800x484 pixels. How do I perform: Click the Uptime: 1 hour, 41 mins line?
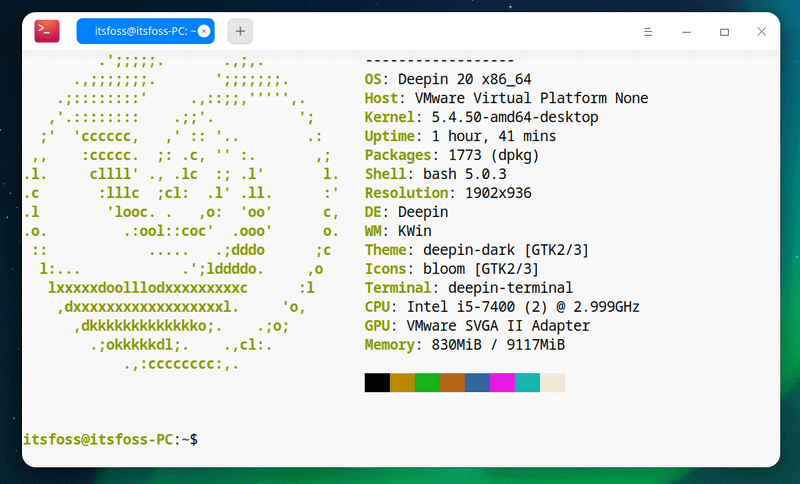tap(460, 136)
